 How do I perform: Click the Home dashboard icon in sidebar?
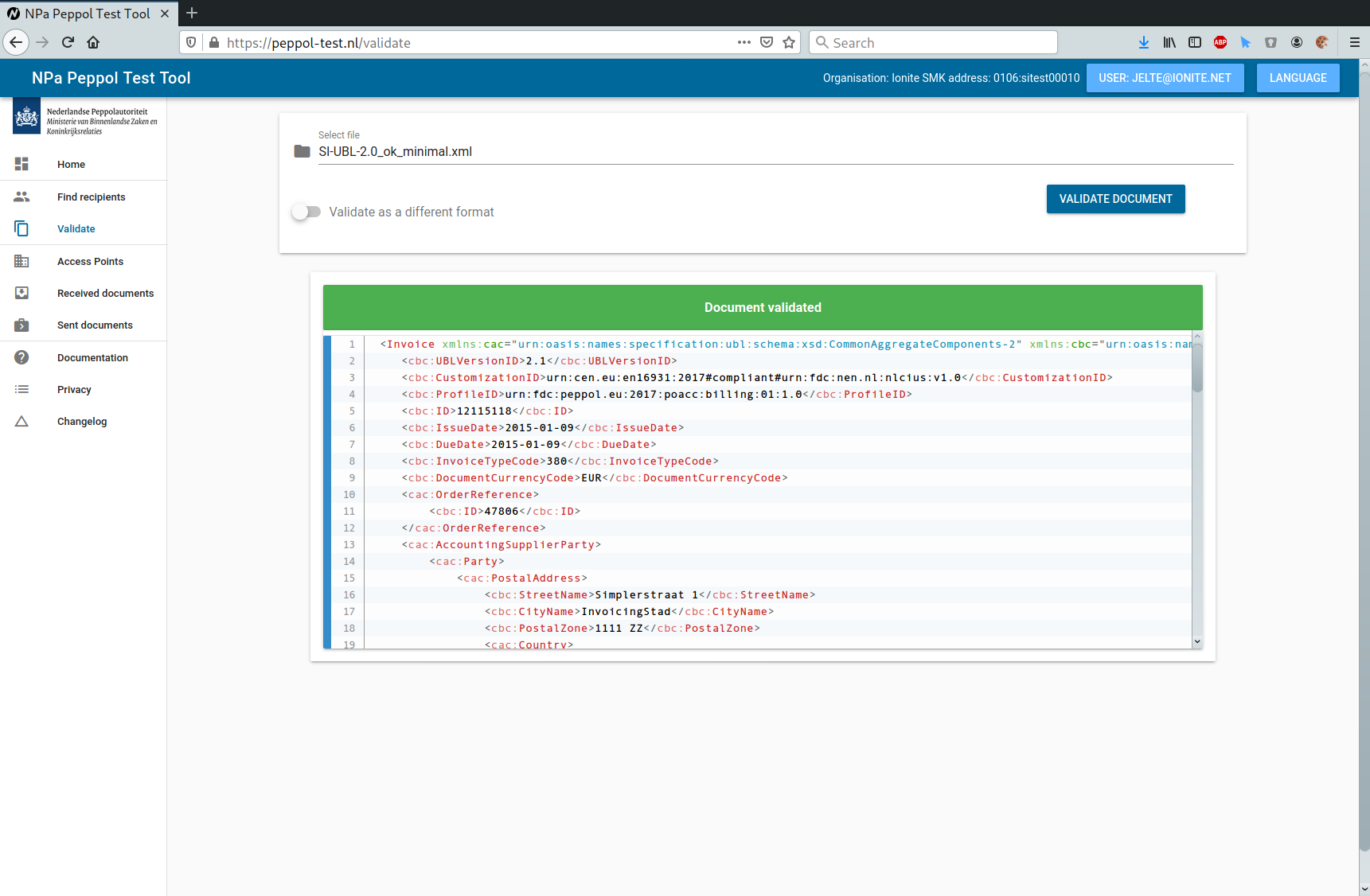(x=21, y=164)
